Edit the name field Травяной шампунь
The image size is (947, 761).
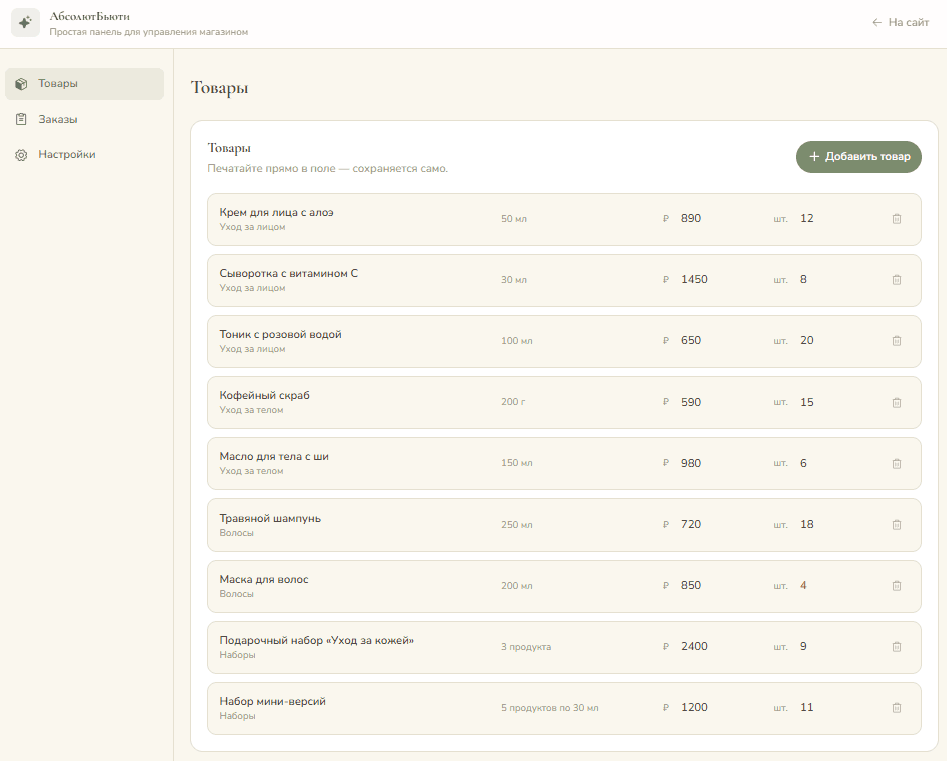click(270, 518)
